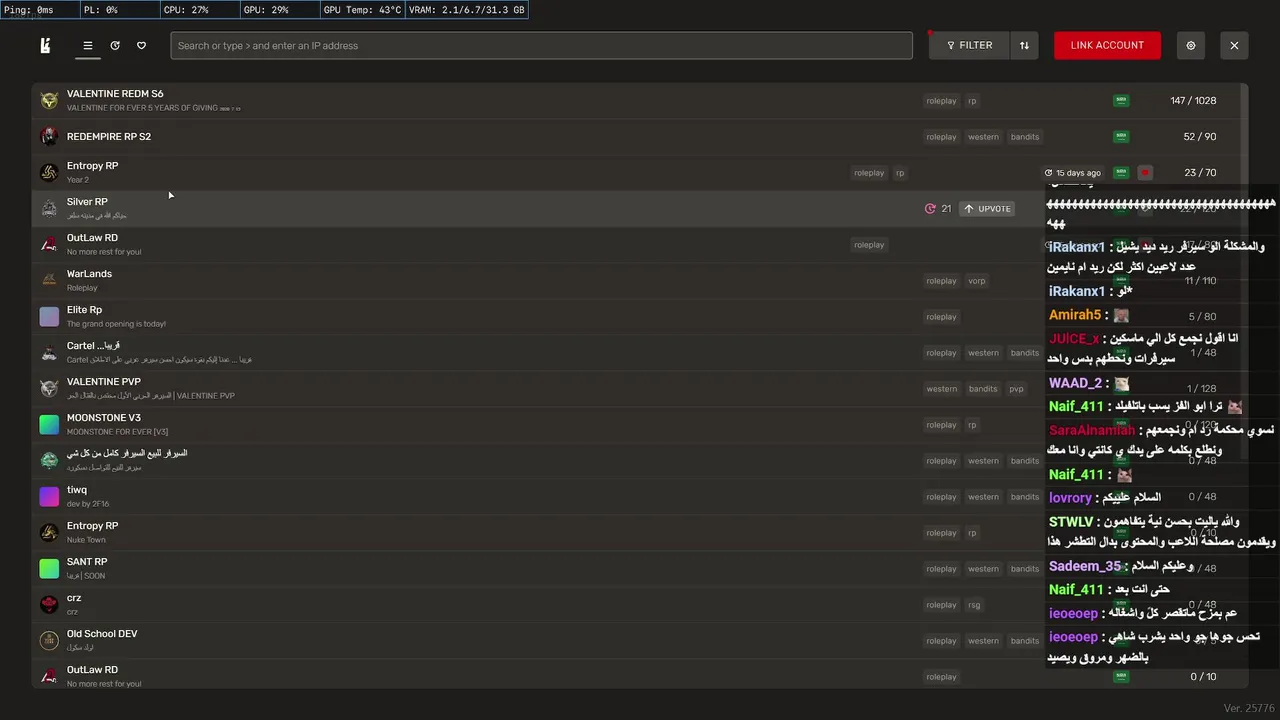Click the sort order arrows icon
Viewport: 1280px width, 720px height.
(1024, 45)
